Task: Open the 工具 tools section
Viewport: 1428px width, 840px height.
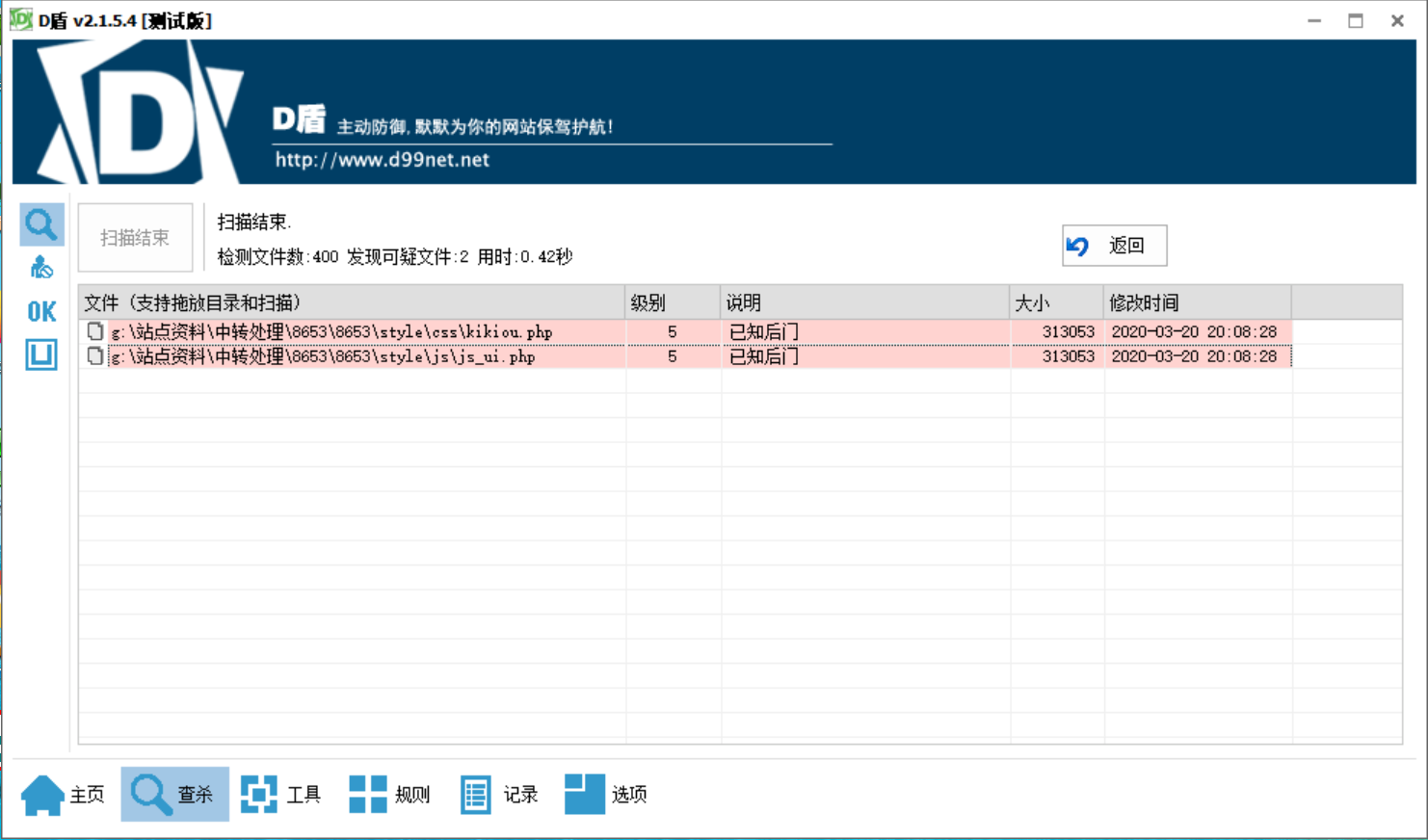Action: point(281,795)
